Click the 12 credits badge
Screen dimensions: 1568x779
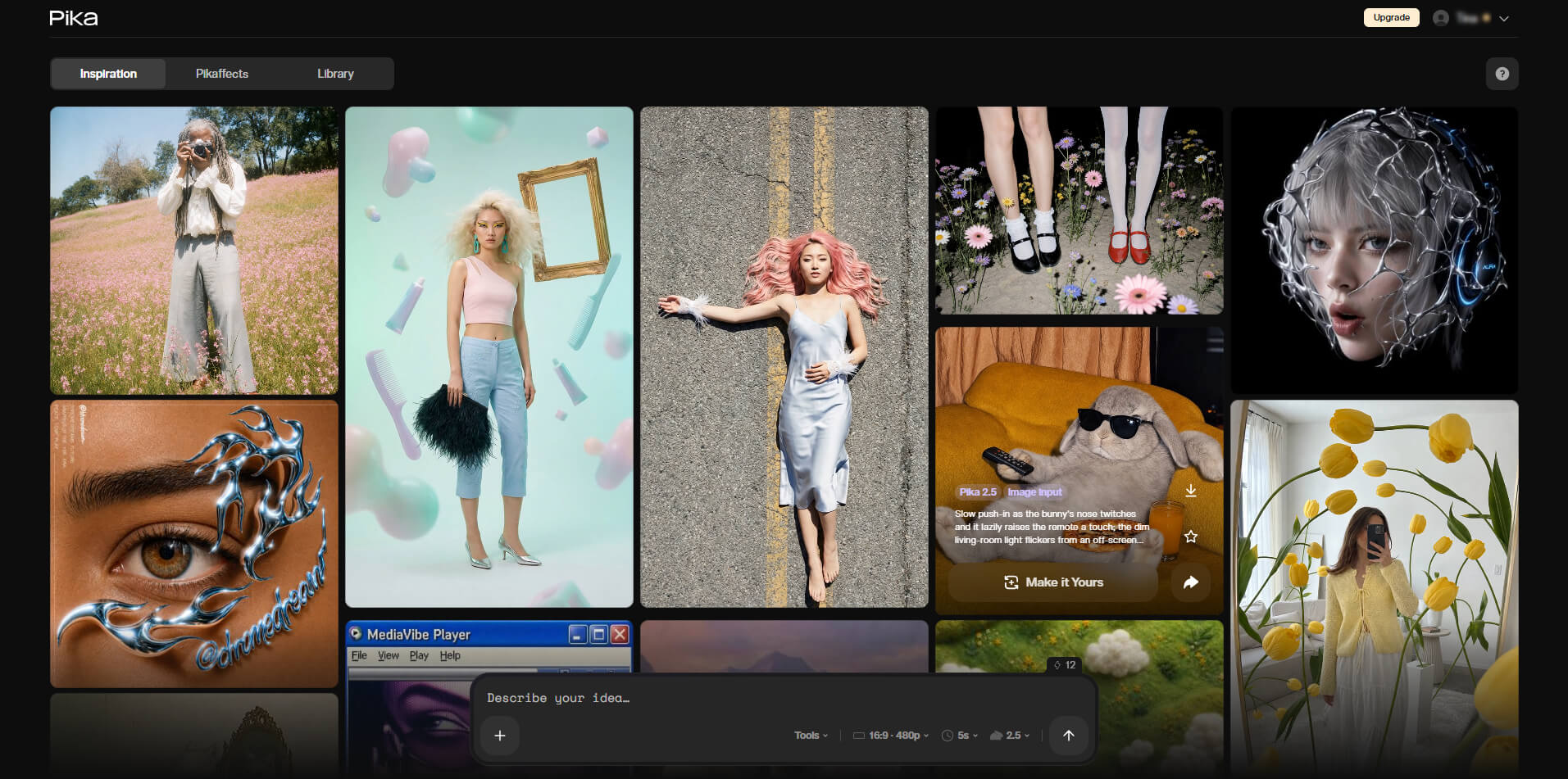[1065, 665]
